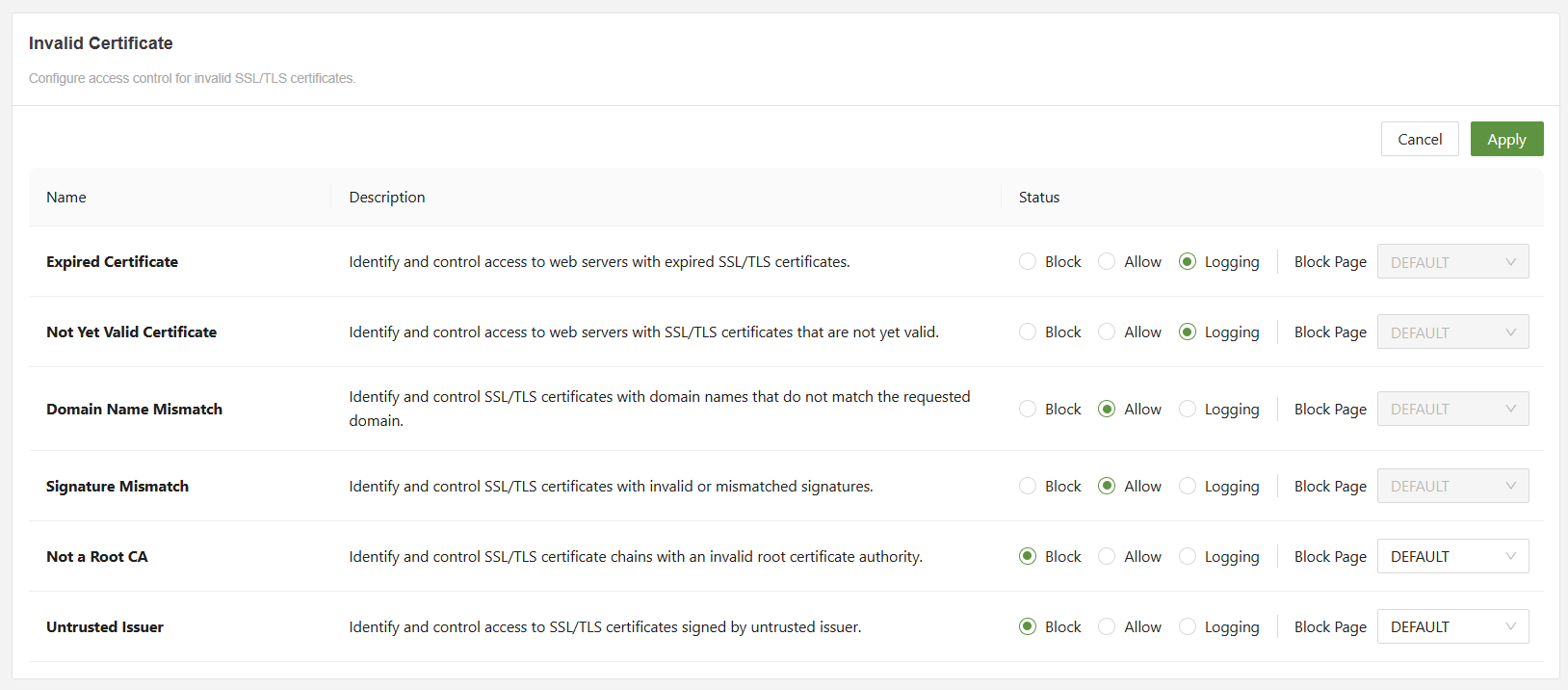Set Expired Certificate status to Allow

click(1107, 261)
